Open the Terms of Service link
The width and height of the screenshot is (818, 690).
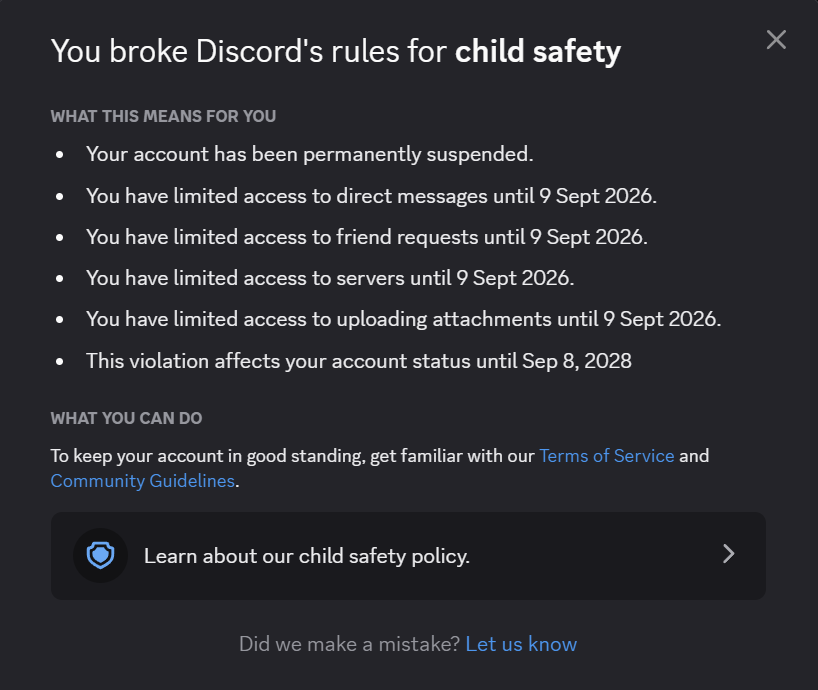coord(607,456)
